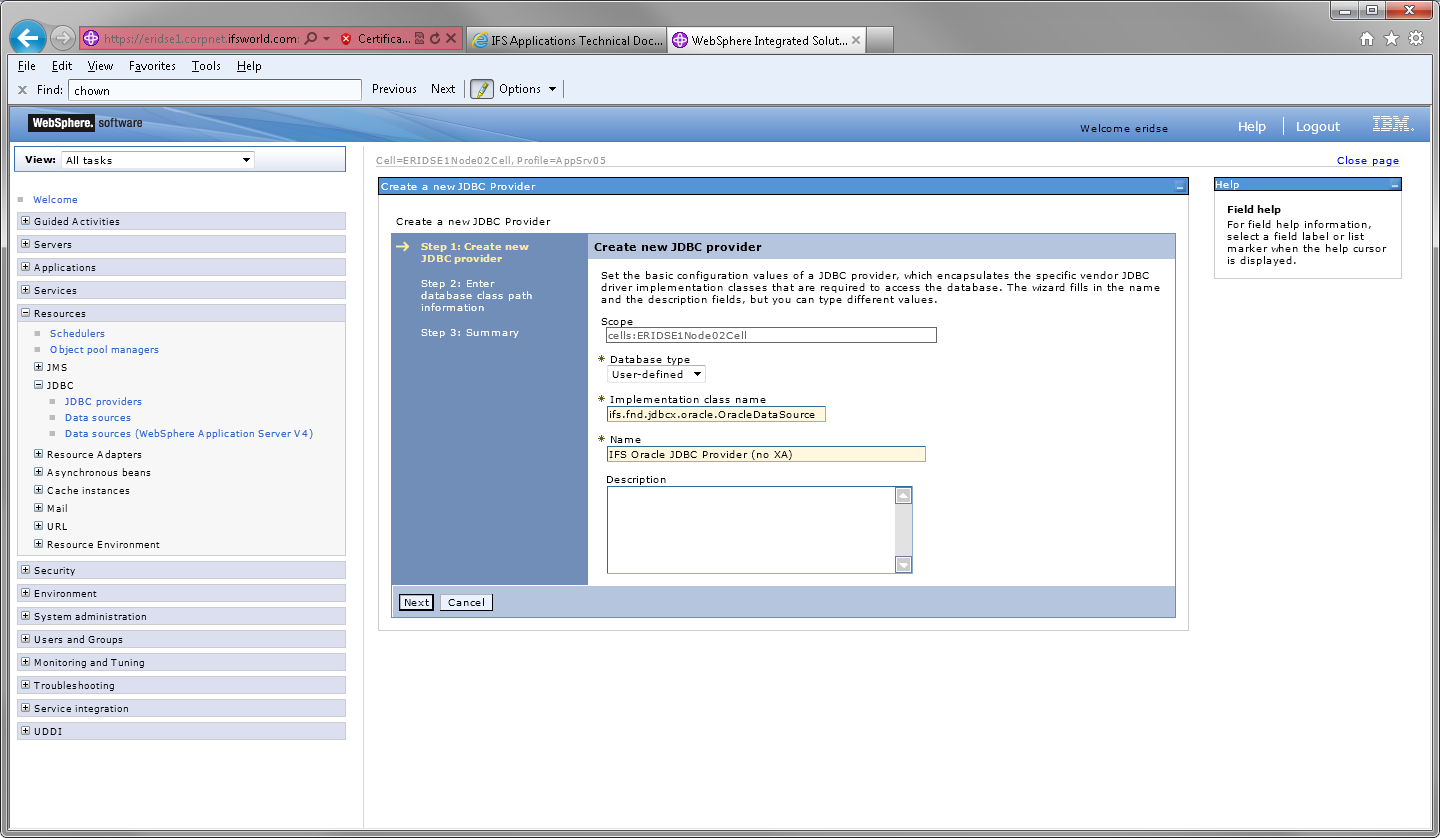Open the Welcome link in navigation
Image resolution: width=1440 pixels, height=838 pixels.
click(55, 199)
